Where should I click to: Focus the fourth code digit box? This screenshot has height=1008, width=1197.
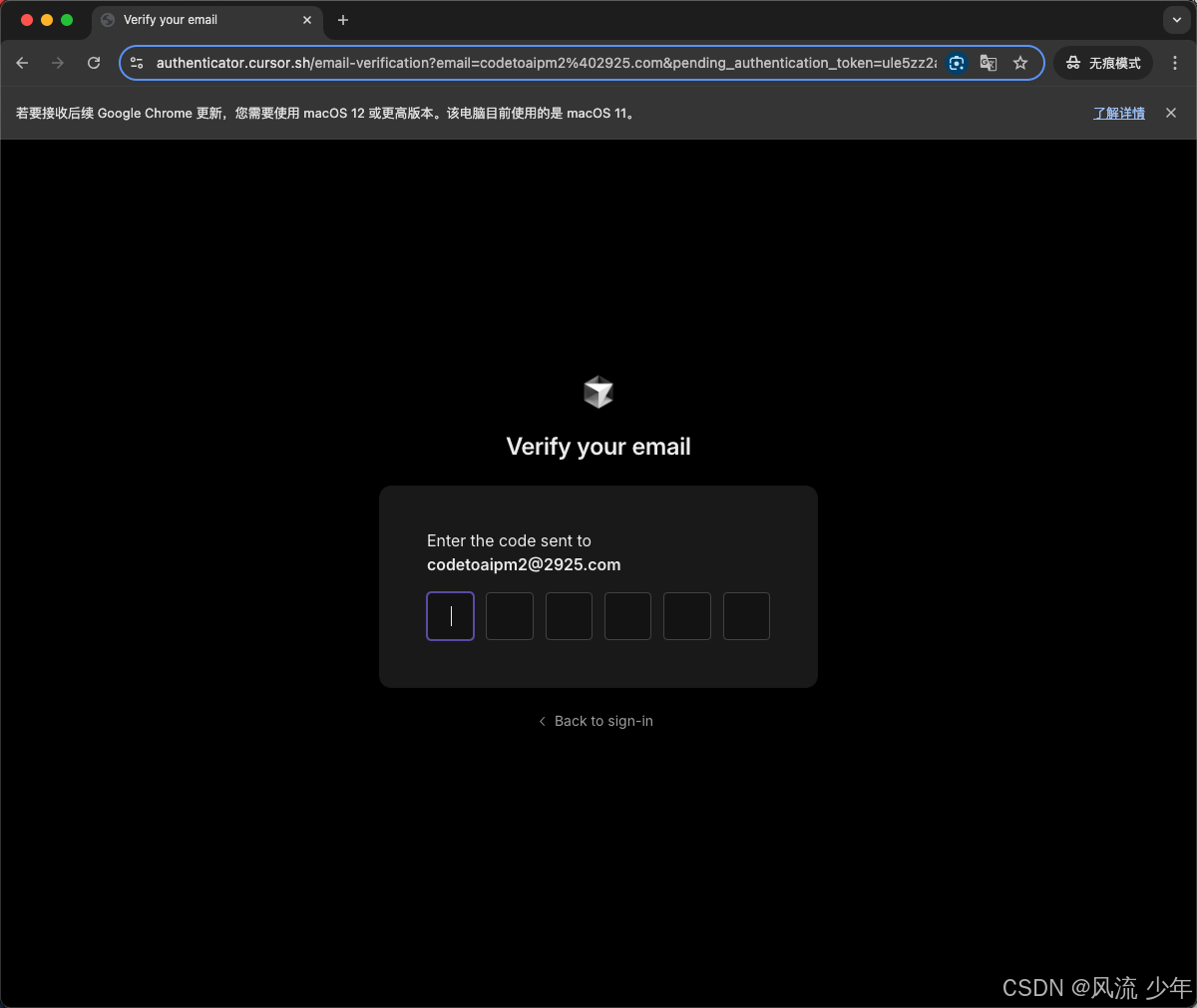pyautogui.click(x=627, y=616)
